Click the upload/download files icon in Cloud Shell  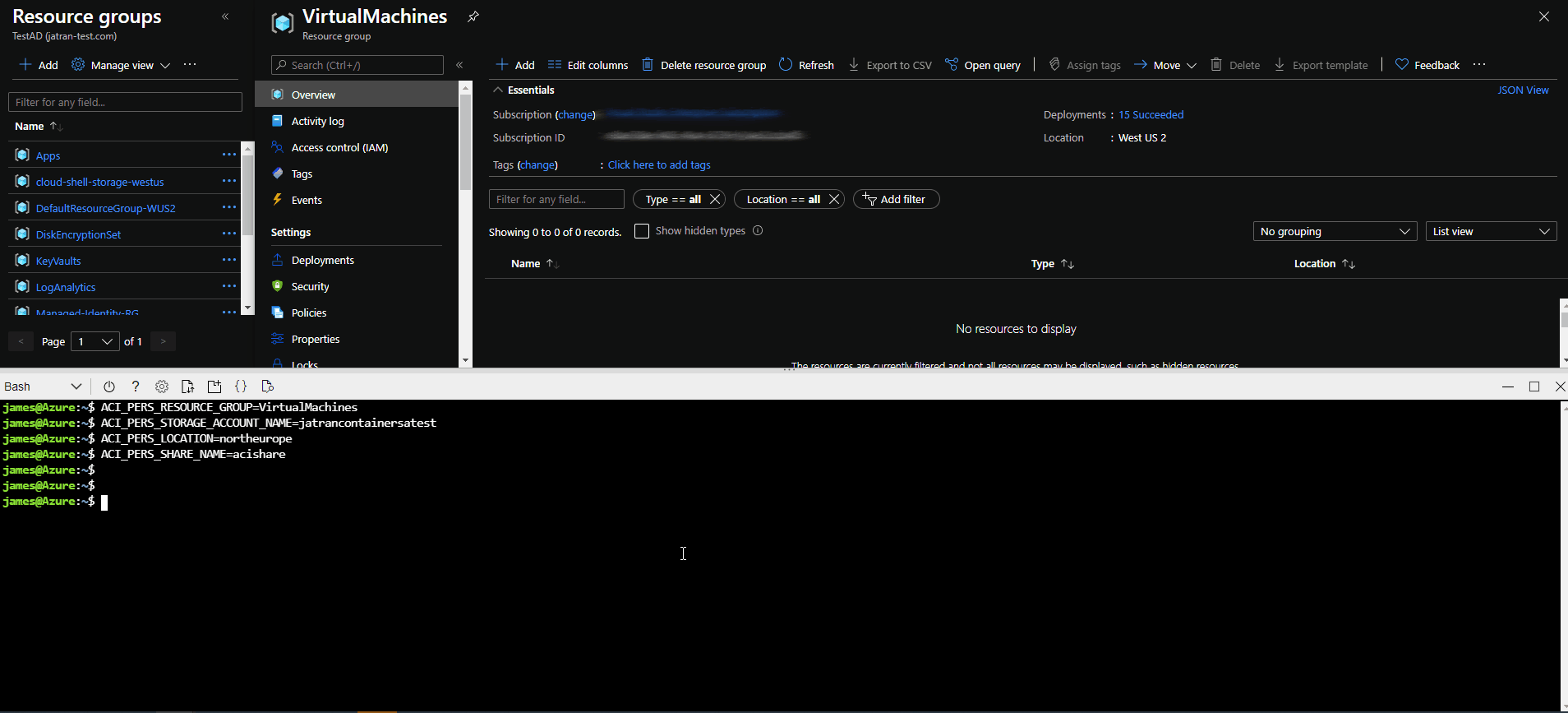click(188, 387)
